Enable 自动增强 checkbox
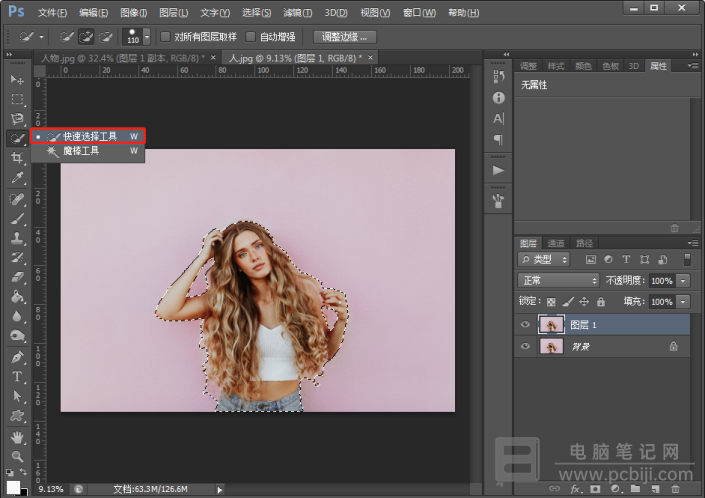705x498 pixels. tap(251, 36)
